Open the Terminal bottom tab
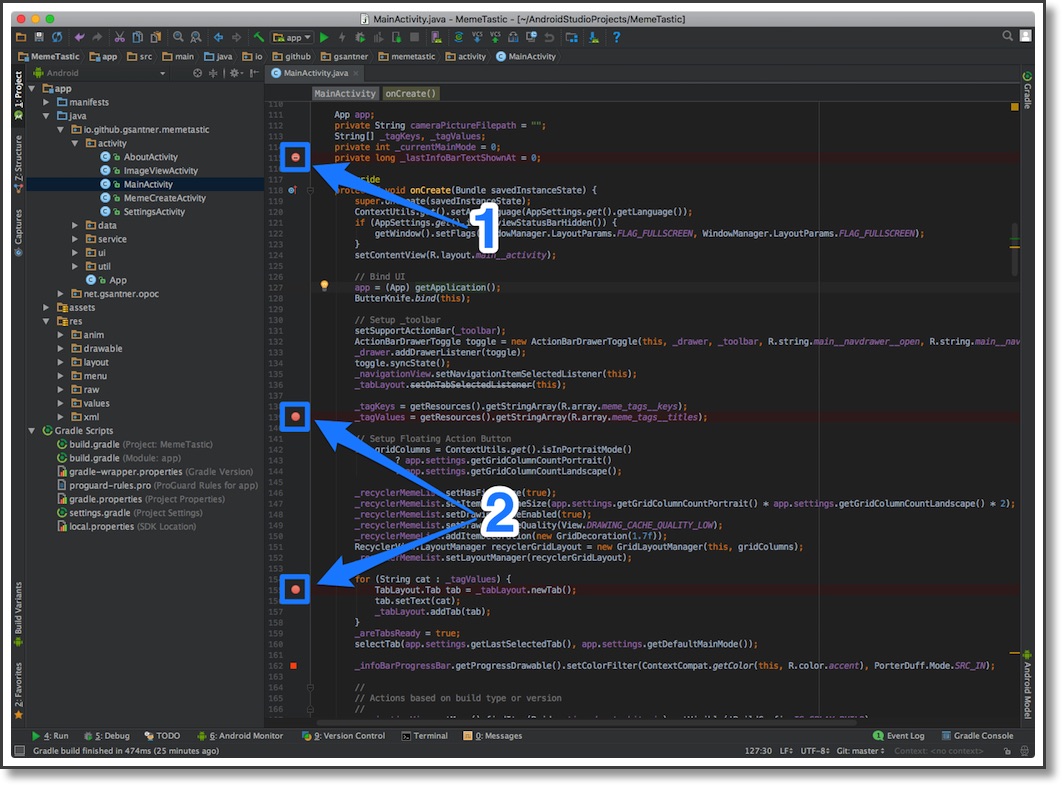 (x=425, y=736)
